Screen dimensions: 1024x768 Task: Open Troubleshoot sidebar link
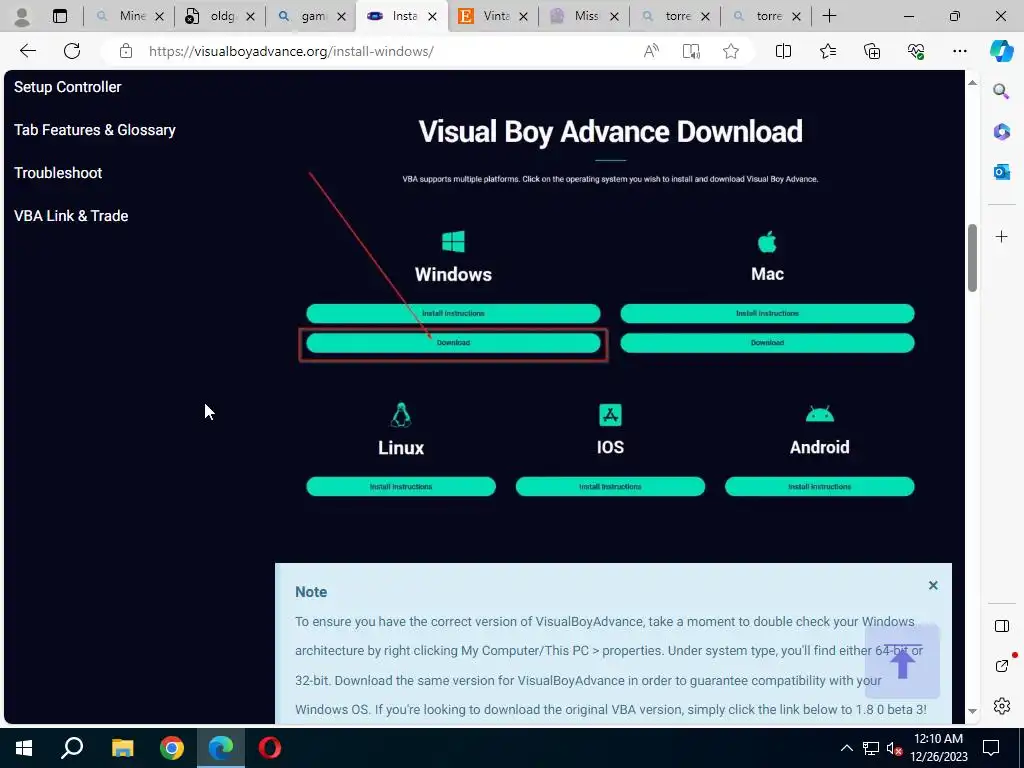click(x=58, y=173)
